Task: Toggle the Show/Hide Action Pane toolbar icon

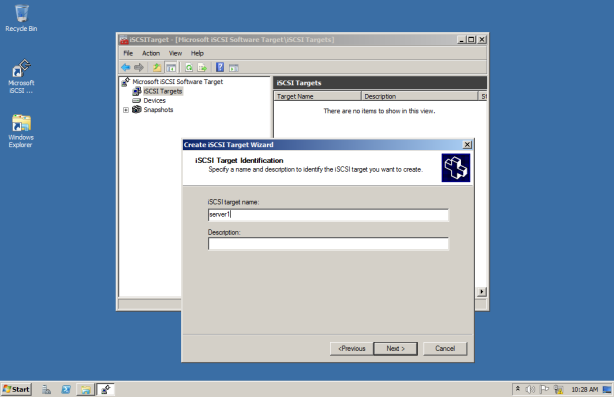Action: (234, 68)
